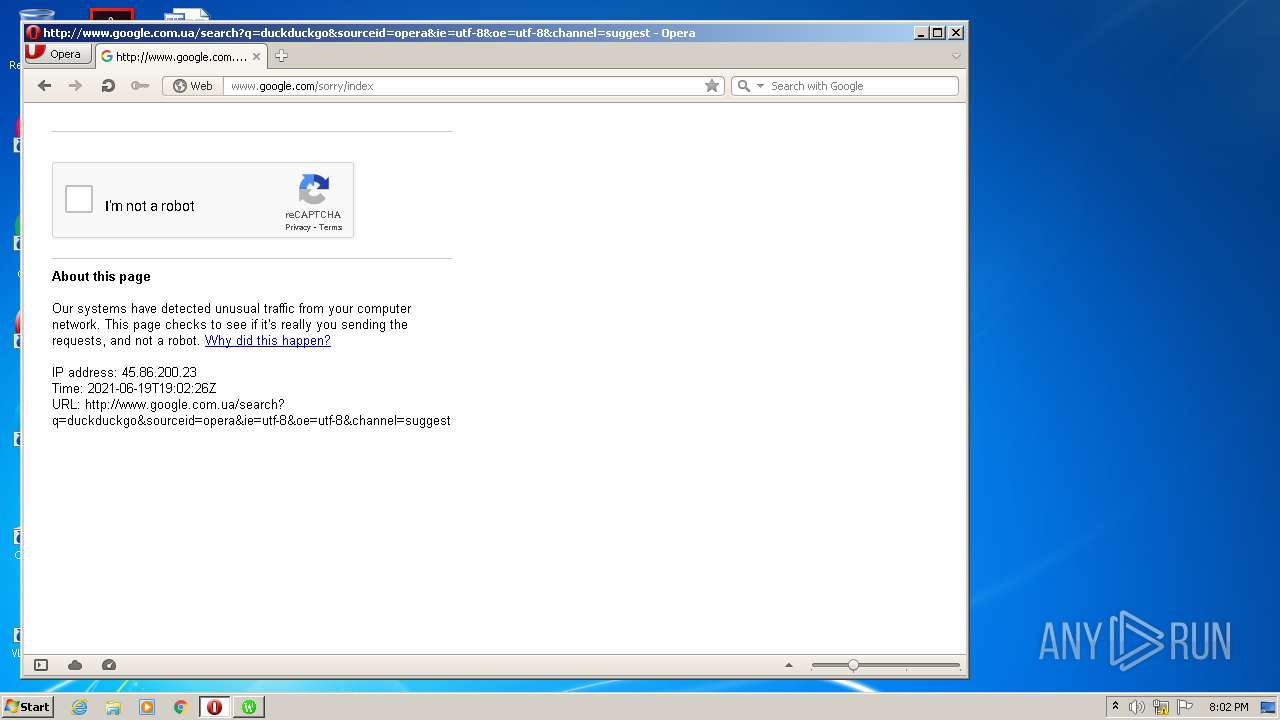This screenshot has width=1280, height=720.
Task: Toggle Opera Turbo speedometer icon
Action: click(109, 665)
